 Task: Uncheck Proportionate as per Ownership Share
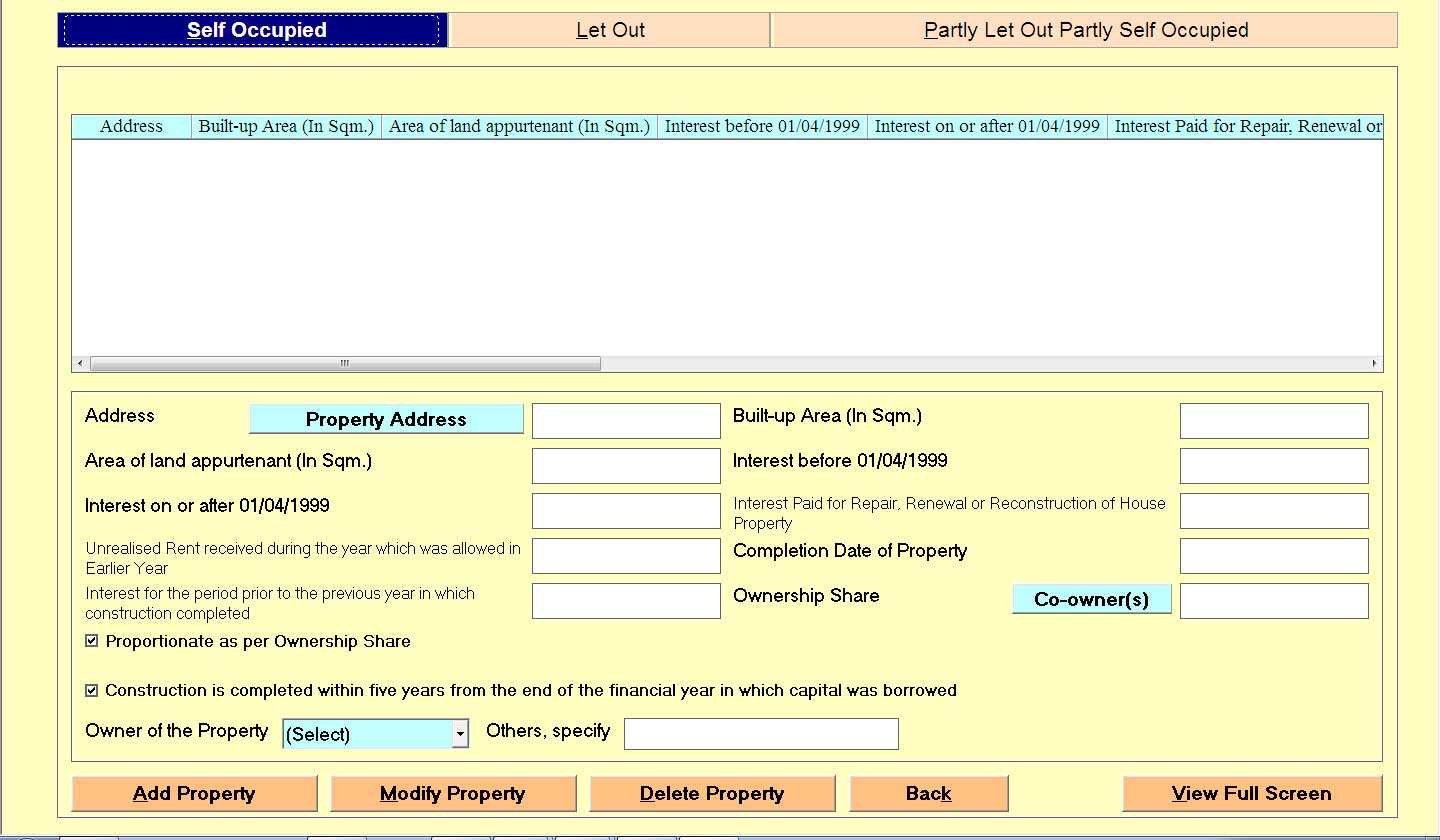(x=92, y=641)
